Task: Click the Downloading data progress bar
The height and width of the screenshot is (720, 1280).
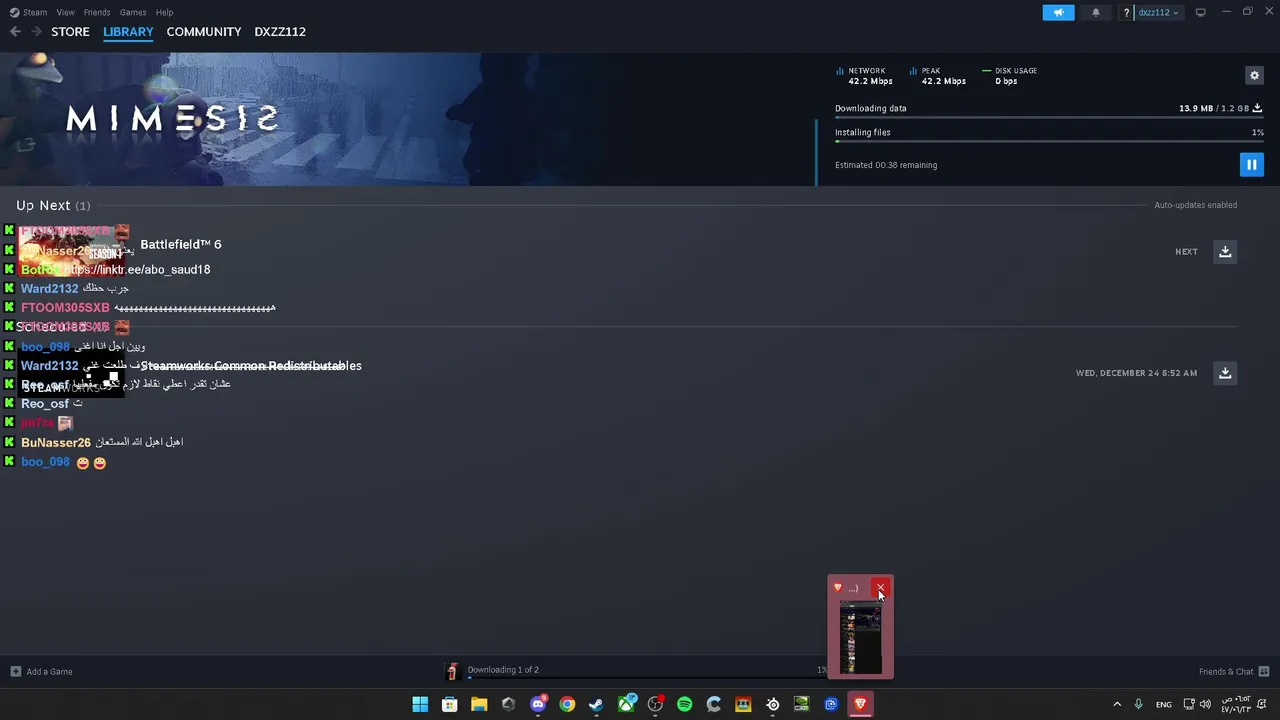Action: point(1049,118)
